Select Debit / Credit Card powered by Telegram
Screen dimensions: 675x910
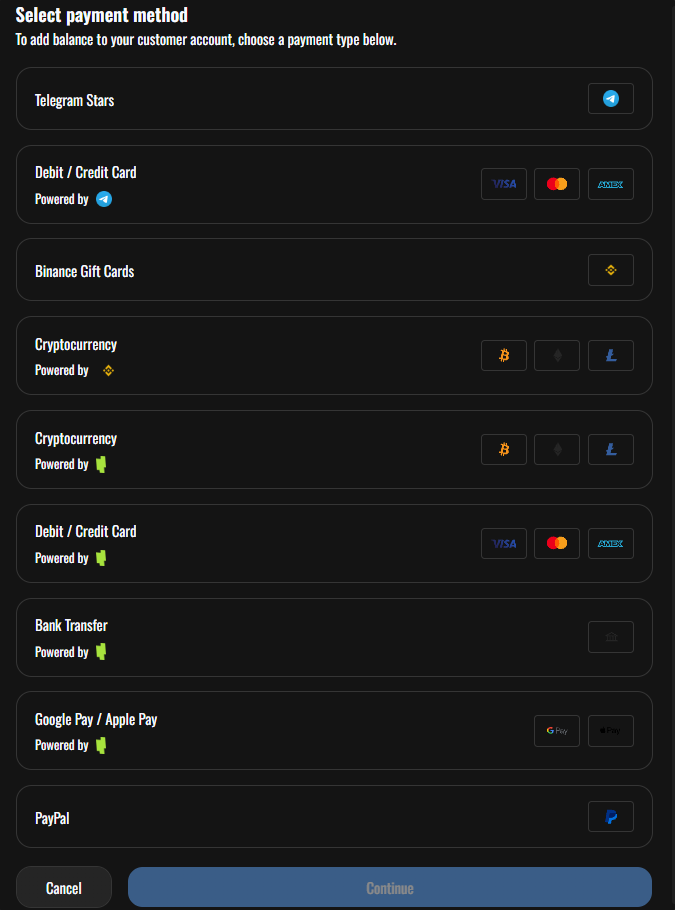coord(300,184)
